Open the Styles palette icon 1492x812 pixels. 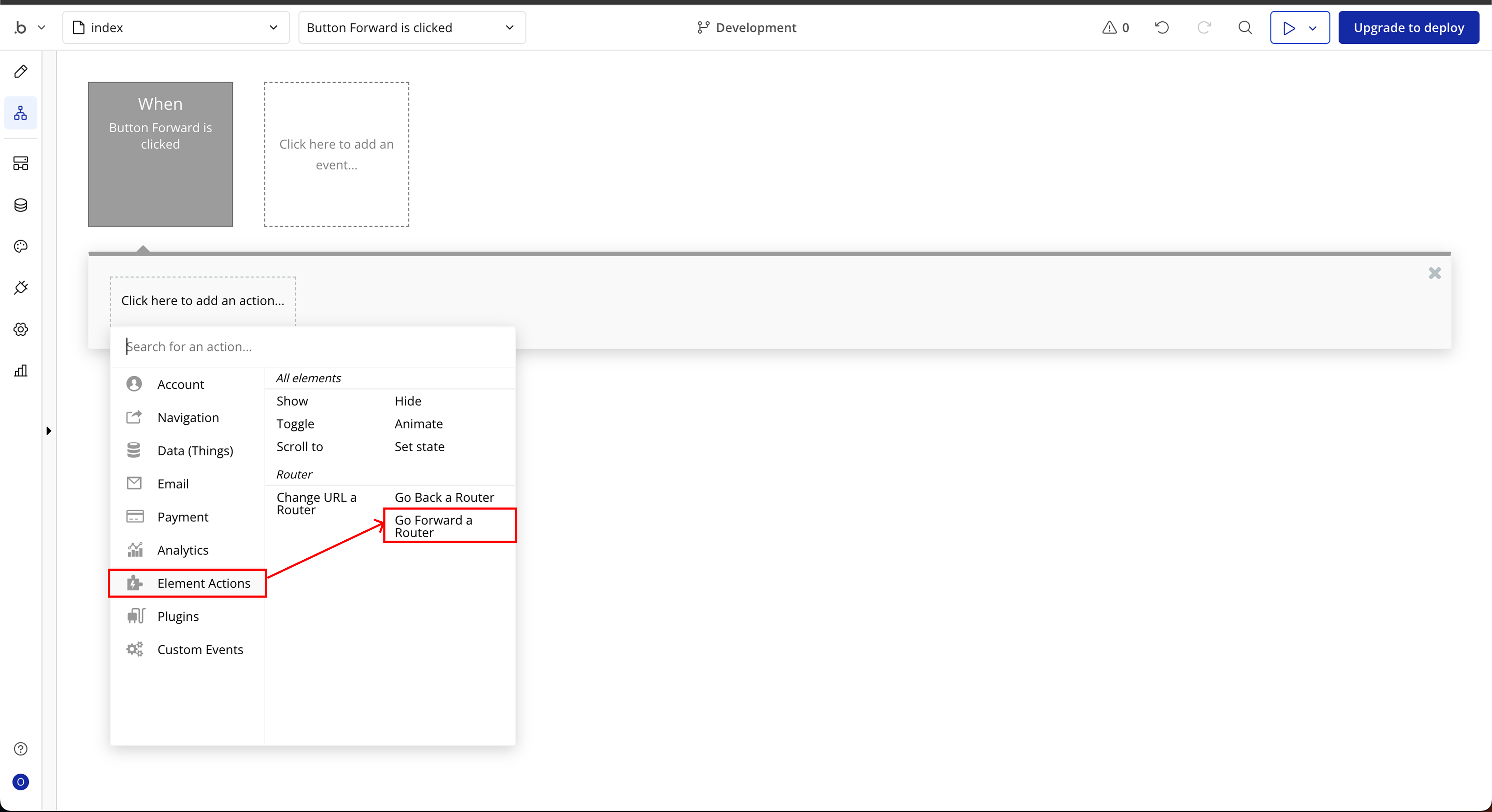21,247
